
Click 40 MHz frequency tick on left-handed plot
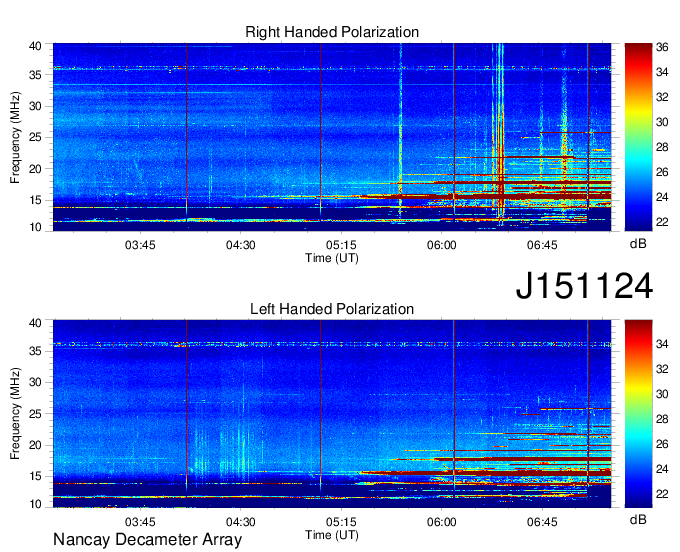[x=35, y=323]
